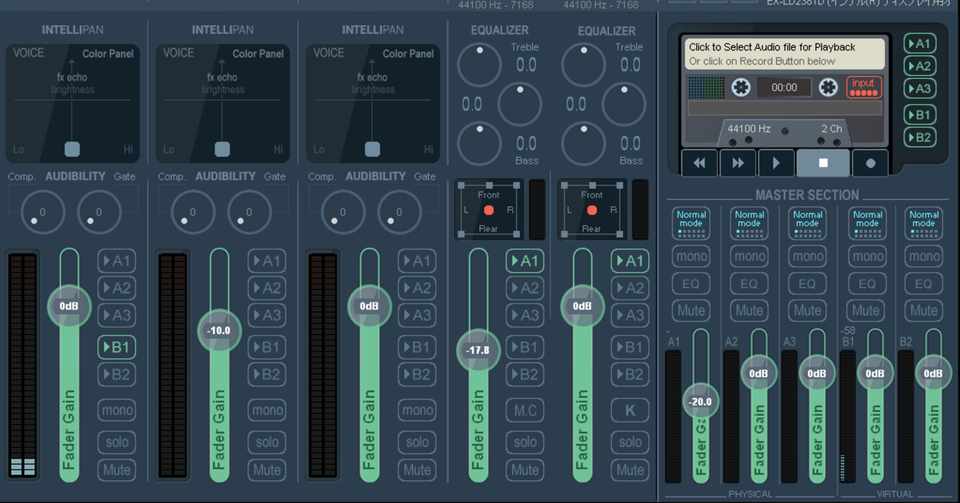Toggle the K karaoke button

click(629, 410)
